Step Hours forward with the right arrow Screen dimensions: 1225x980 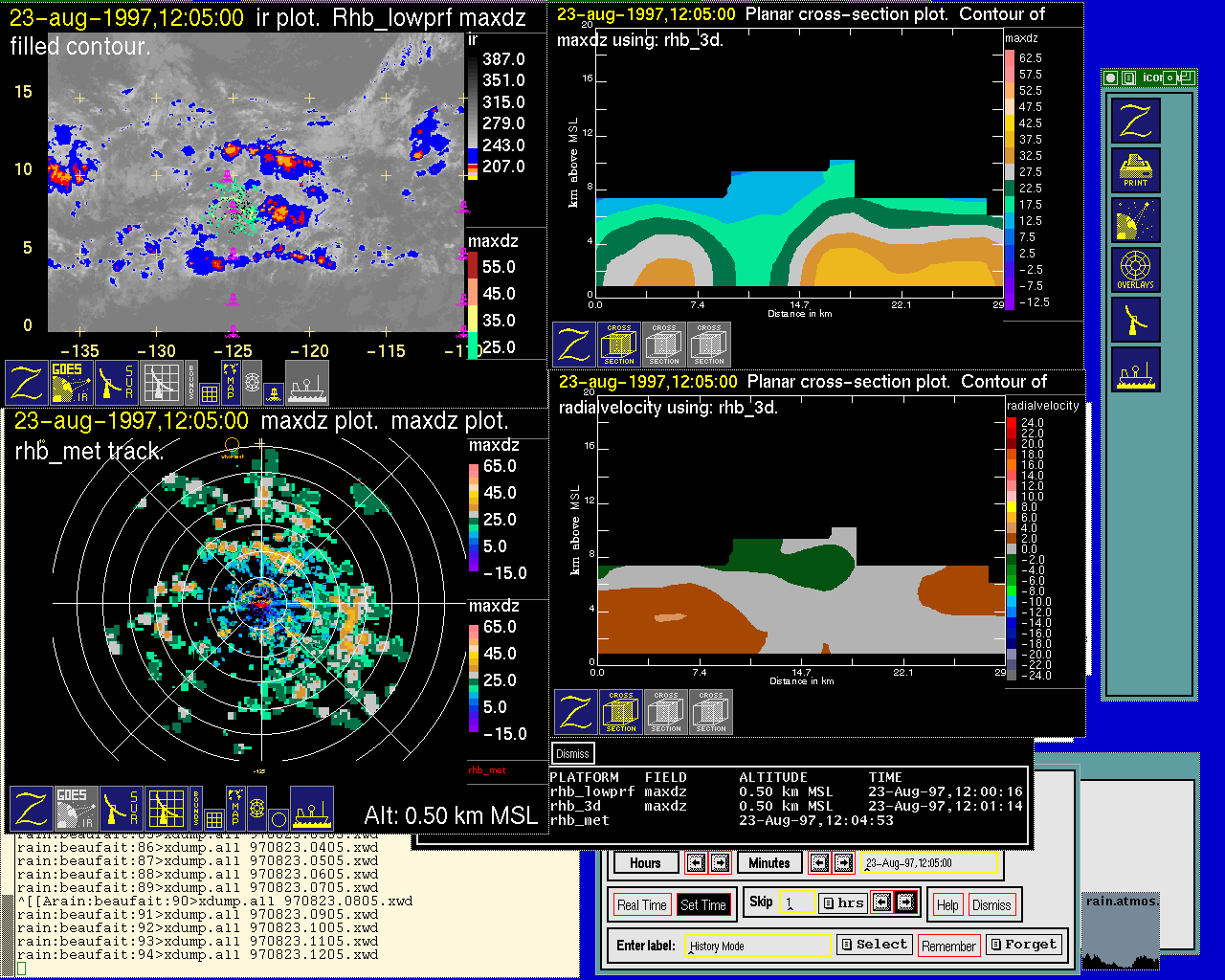click(720, 863)
